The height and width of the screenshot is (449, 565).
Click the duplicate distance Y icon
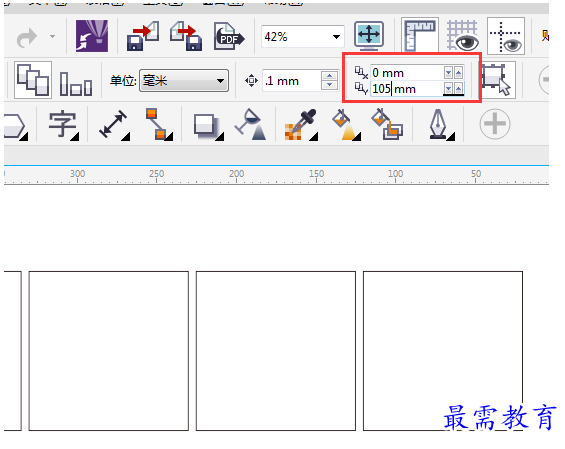(361, 88)
